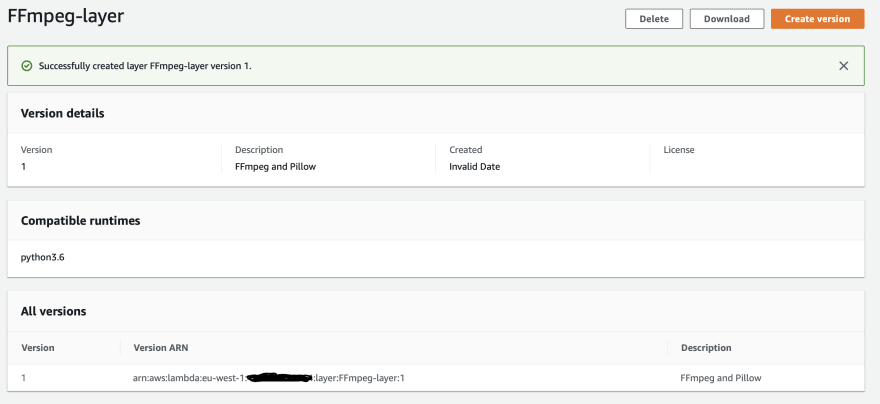The height and width of the screenshot is (404, 880).
Task: Sort by Description column header in All versions
Action: tap(706, 348)
